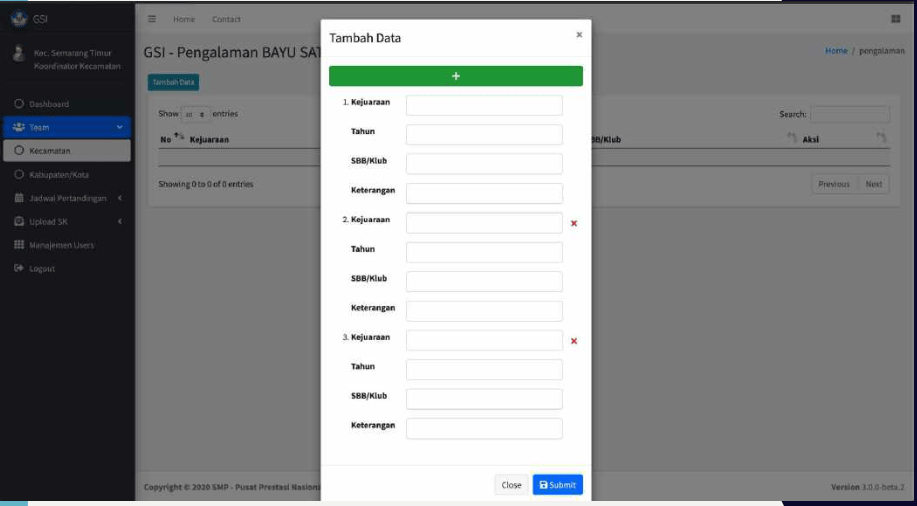The width and height of the screenshot is (917, 506).
Task: Focus the second Keterangan input field
Action: (484, 311)
